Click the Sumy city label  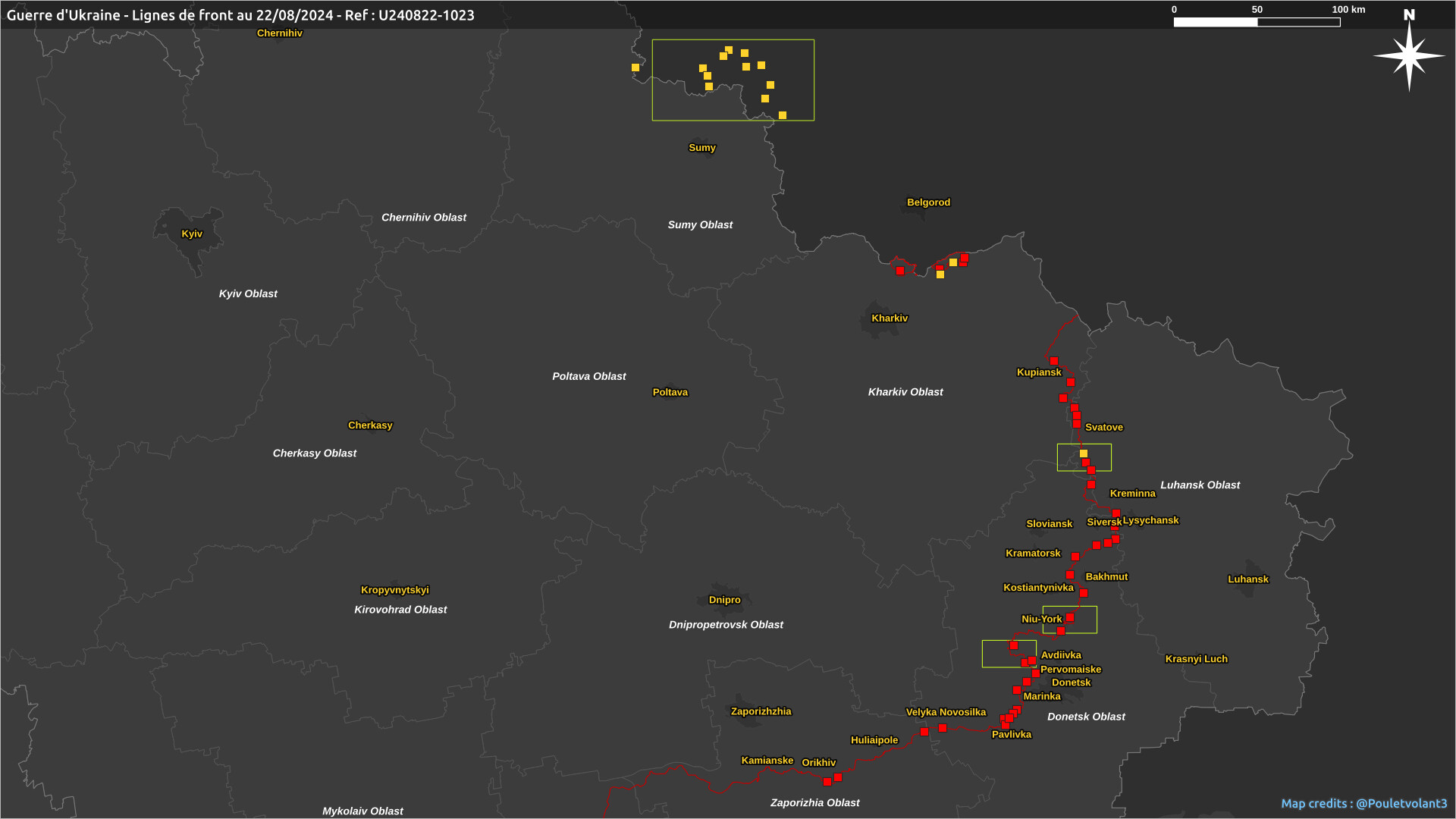click(701, 148)
